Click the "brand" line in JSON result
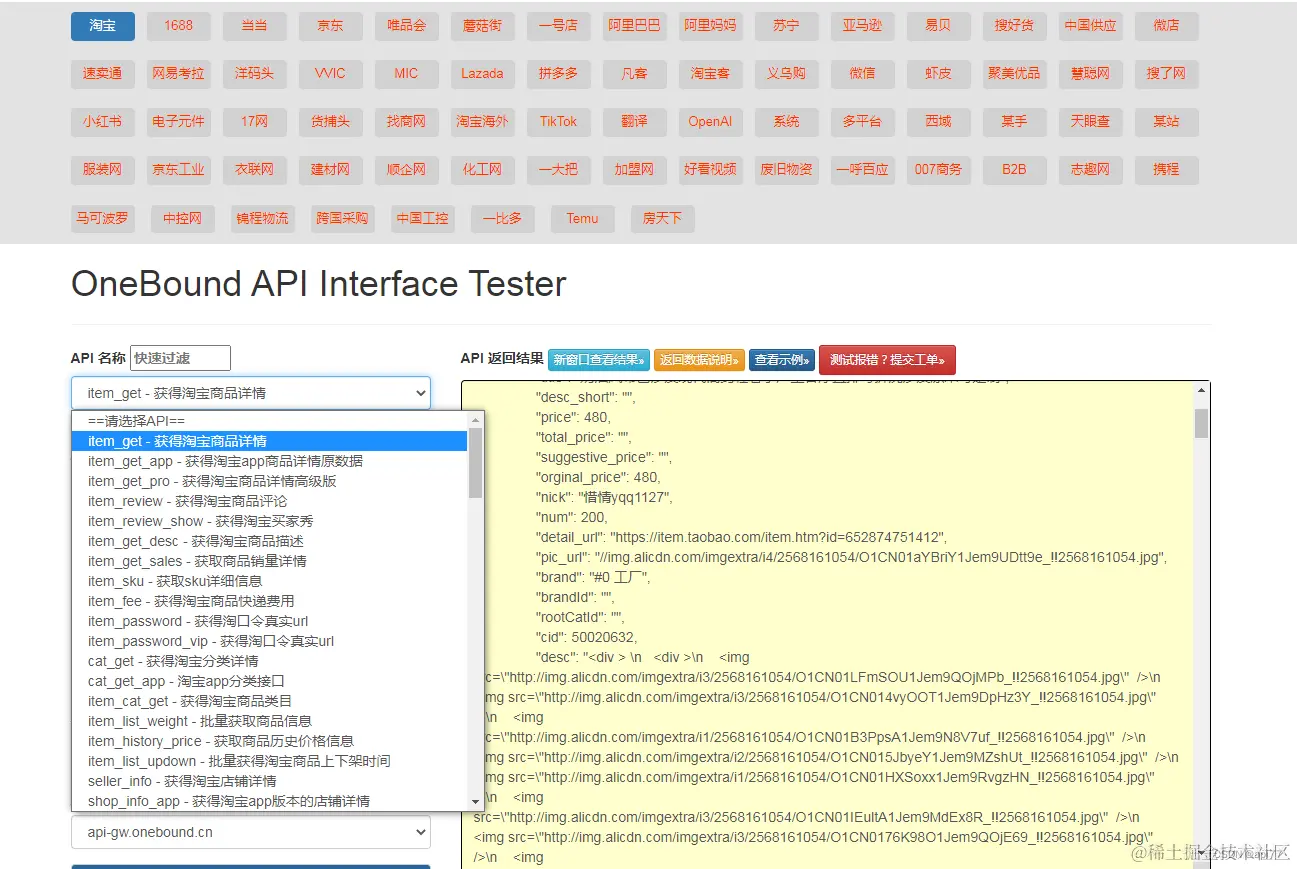Screen dimensions: 1297x869 tap(592, 577)
